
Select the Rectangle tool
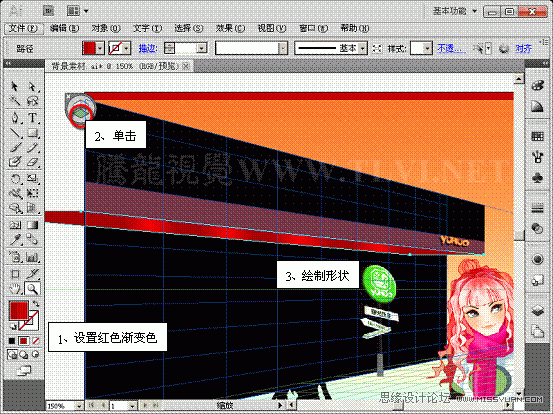click(32, 133)
